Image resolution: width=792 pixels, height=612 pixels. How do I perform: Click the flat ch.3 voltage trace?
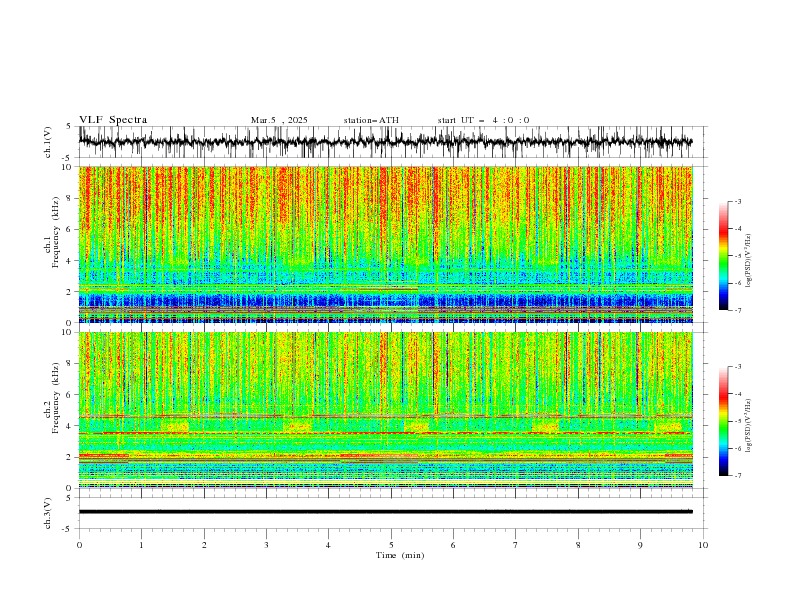[385, 512]
